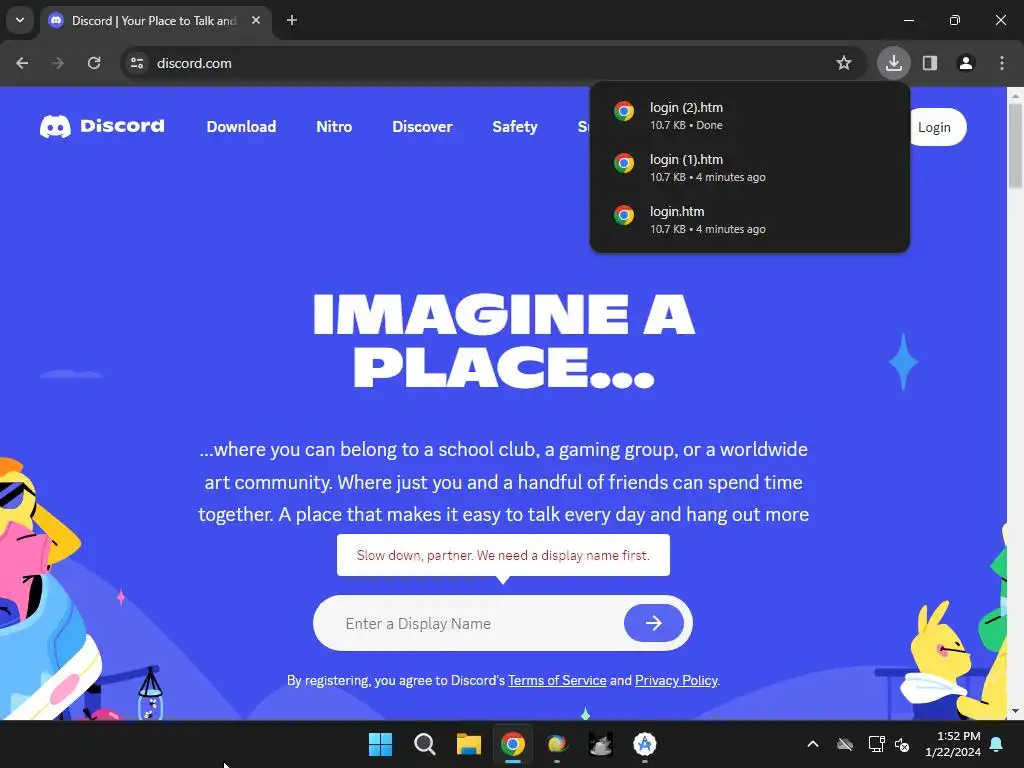This screenshot has width=1024, height=768.
Task: Reload the page
Action: (94, 63)
